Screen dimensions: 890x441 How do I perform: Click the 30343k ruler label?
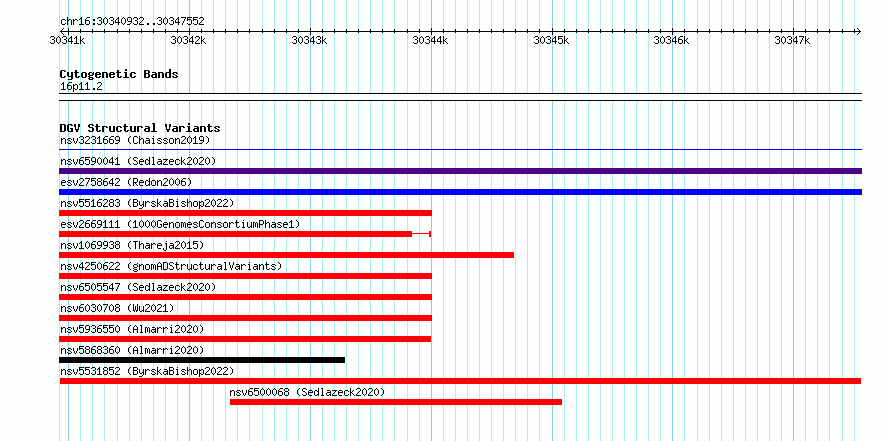pyautogui.click(x=309, y=40)
